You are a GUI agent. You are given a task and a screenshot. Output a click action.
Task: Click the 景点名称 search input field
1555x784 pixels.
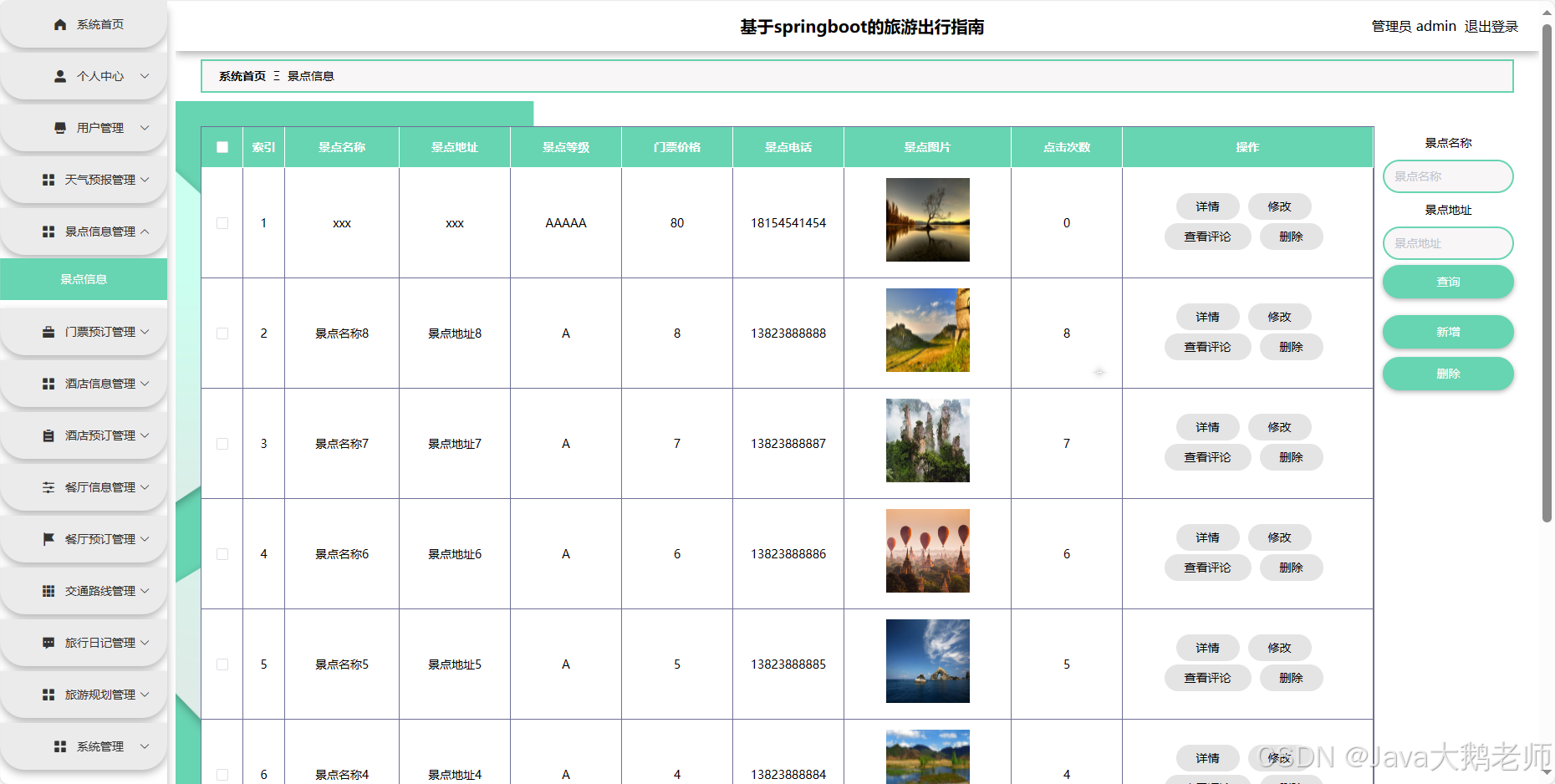tap(1448, 176)
